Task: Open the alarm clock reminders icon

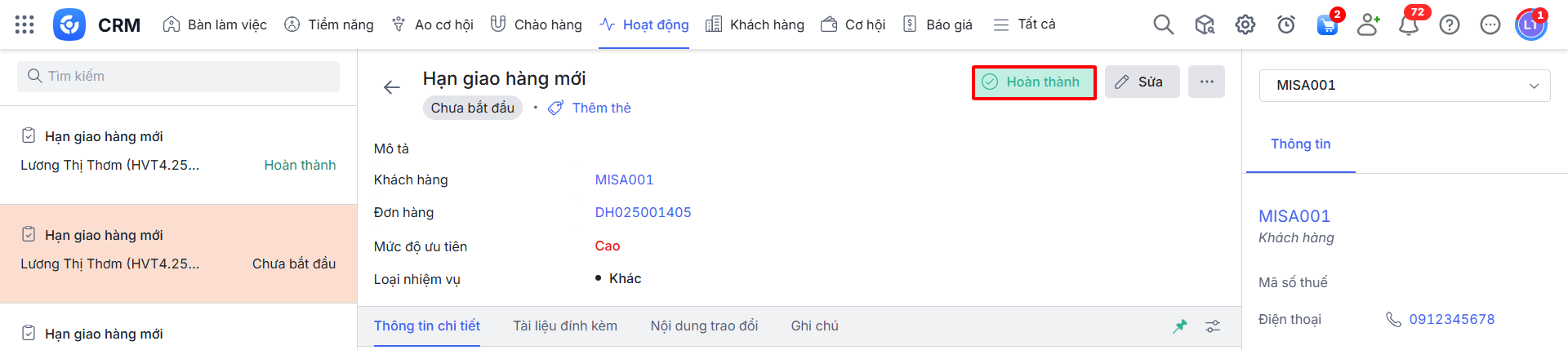Action: pos(1285,24)
